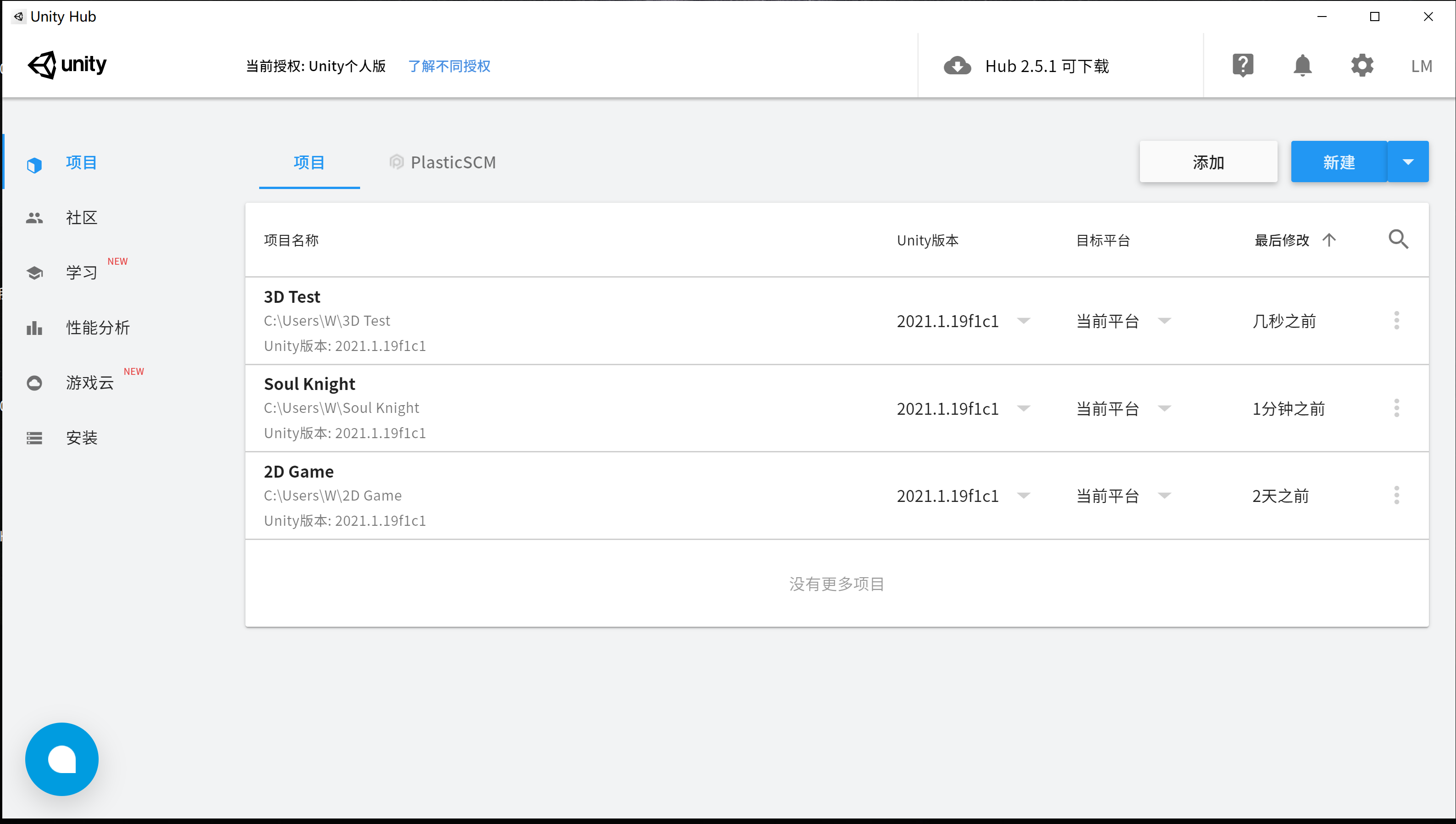Click the Unity版本 column header
1456x824 pixels.
(928, 240)
